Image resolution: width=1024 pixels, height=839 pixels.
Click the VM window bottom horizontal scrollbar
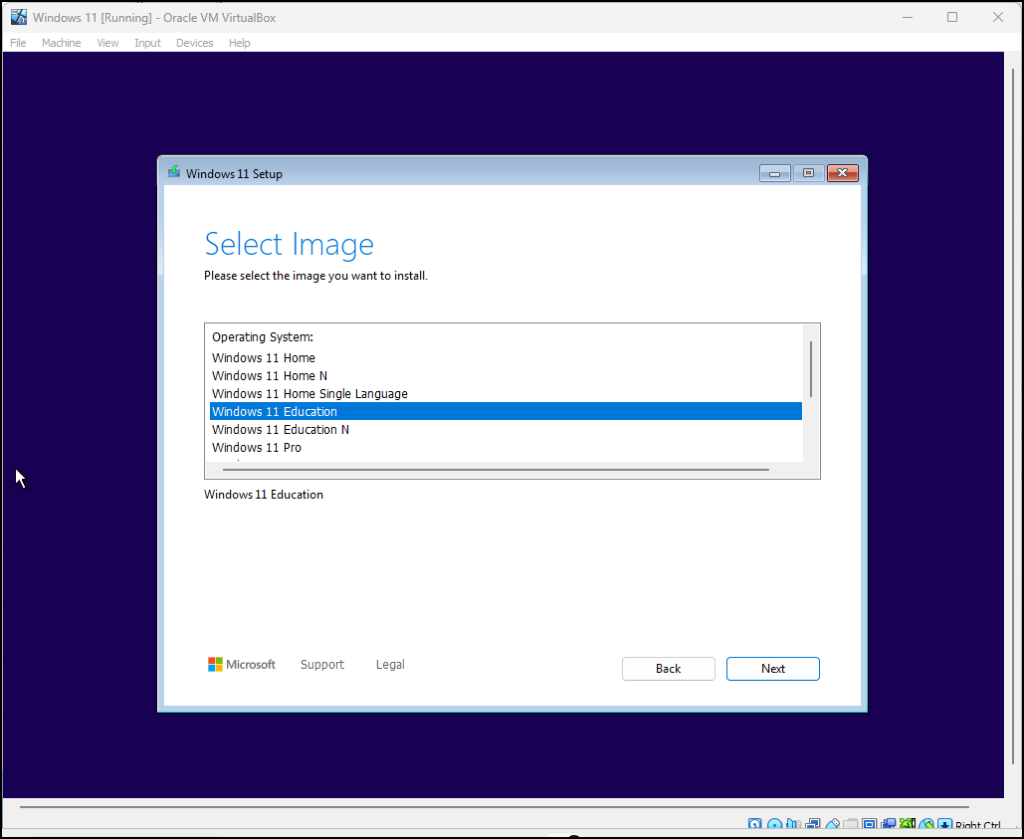494,807
